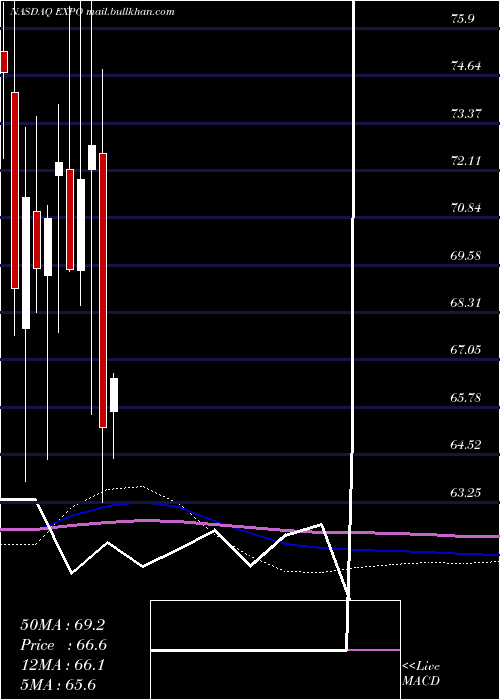Click the 69.58 price axis label
Viewport: 500px width, 700px height.
coord(466,255)
